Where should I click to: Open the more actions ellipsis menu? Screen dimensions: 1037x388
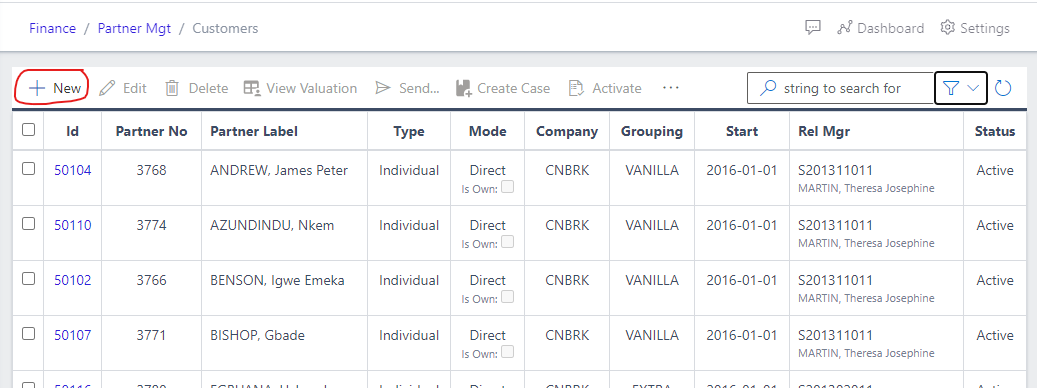click(671, 88)
